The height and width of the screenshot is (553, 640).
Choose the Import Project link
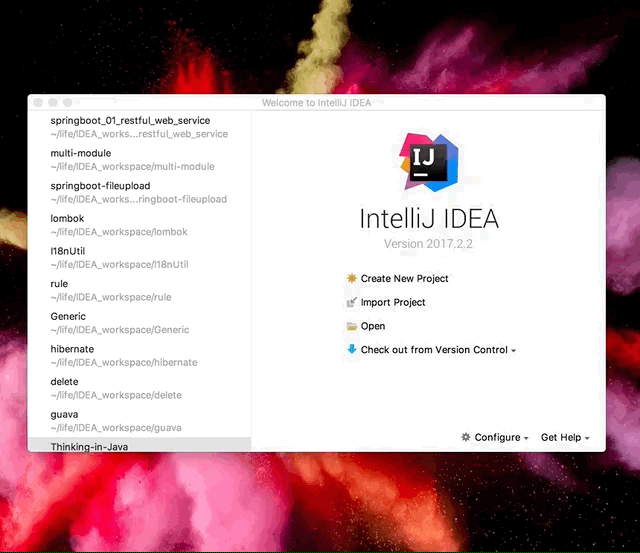393,302
